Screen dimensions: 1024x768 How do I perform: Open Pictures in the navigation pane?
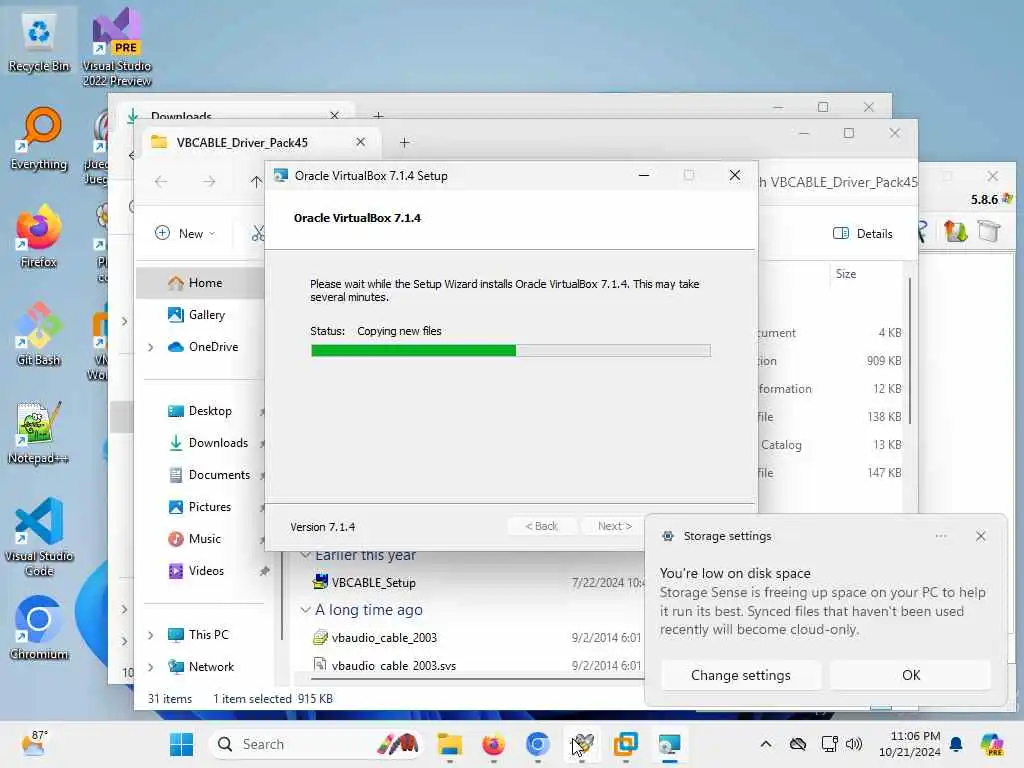point(200,507)
